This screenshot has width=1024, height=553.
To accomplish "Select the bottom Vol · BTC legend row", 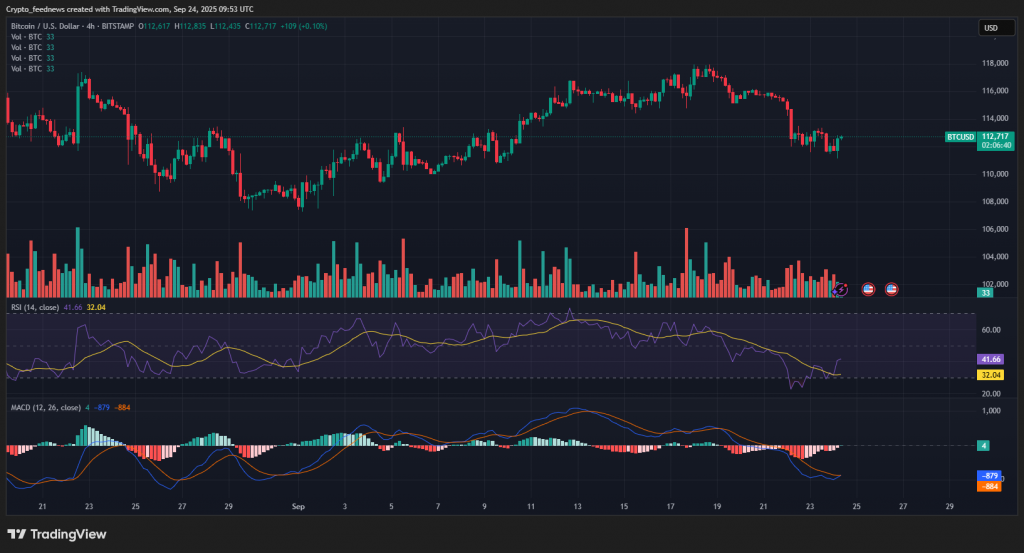I will point(25,69).
